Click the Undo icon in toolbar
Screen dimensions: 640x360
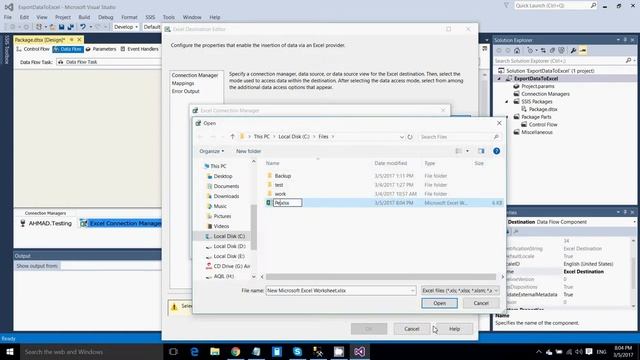click(83, 27)
